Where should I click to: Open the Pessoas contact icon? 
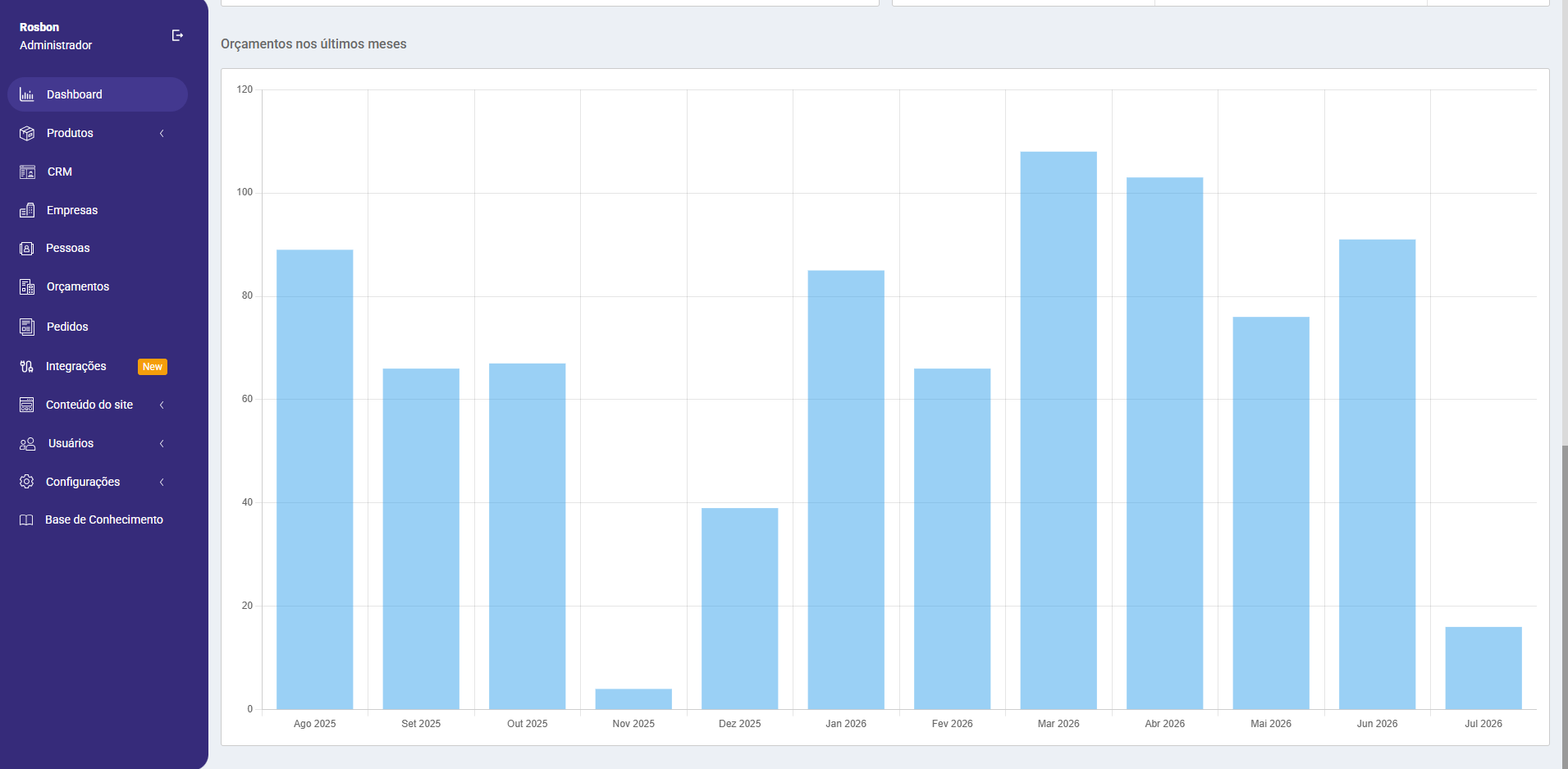(27, 248)
